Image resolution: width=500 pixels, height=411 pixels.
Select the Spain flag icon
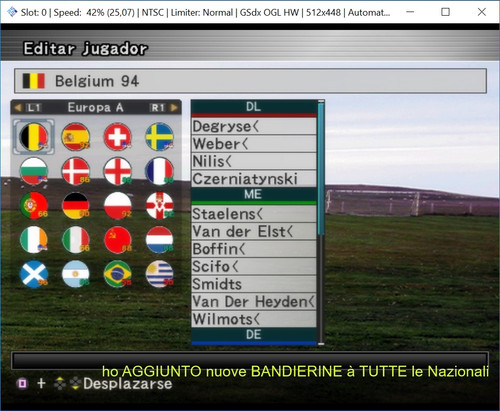click(76, 137)
